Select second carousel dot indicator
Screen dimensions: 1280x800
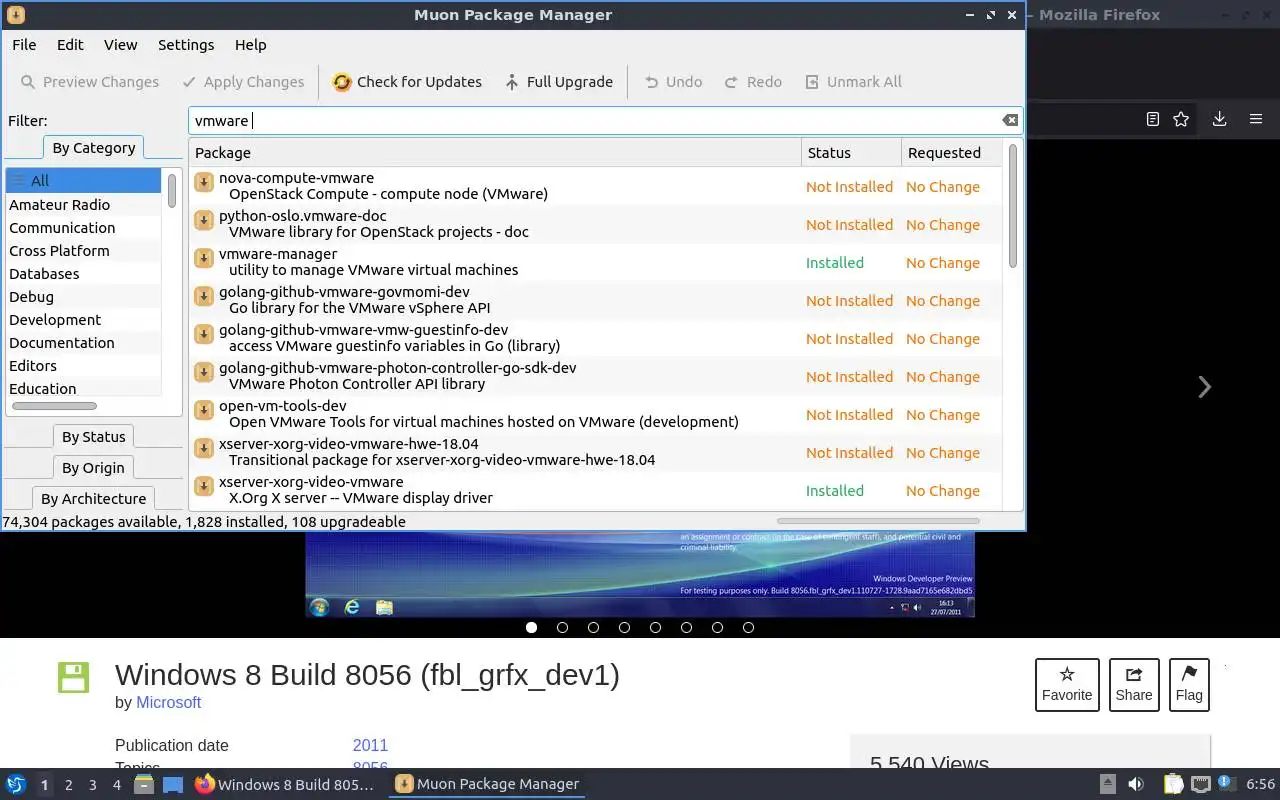[x=562, y=628]
